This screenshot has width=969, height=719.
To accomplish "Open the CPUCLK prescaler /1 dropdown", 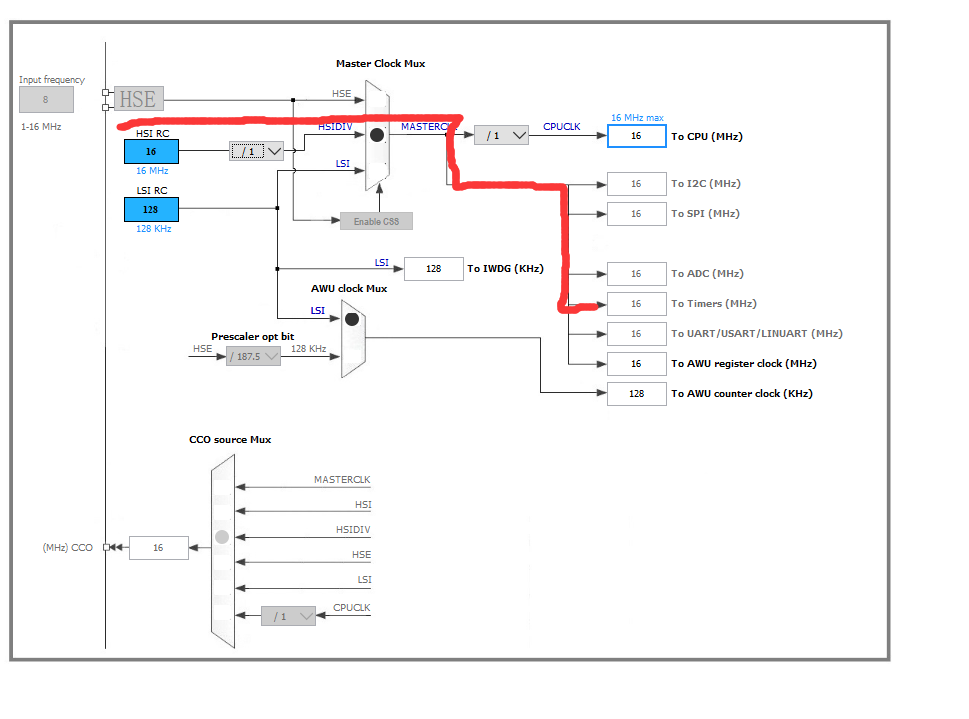I will point(501,135).
